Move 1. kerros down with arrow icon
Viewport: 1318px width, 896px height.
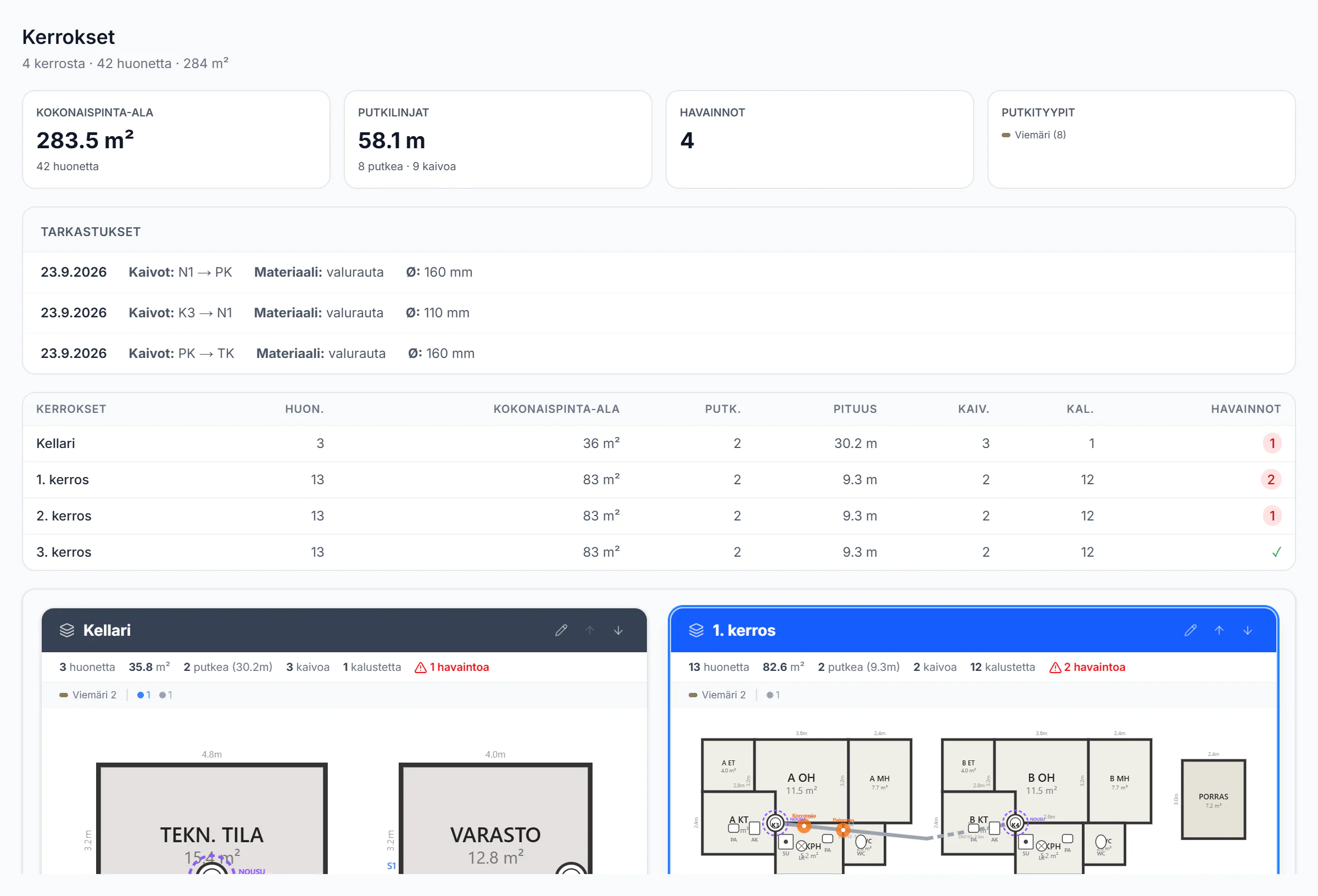coord(1248,630)
